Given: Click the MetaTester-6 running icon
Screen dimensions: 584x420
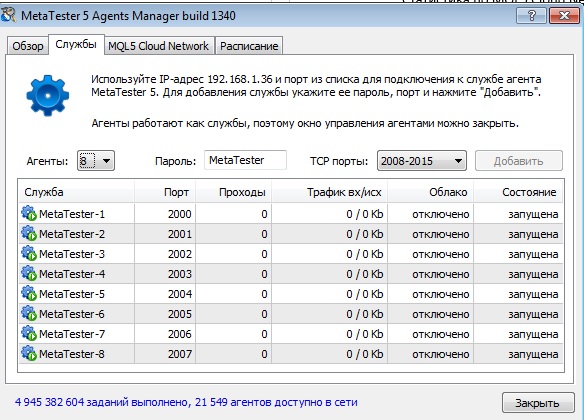Looking at the screenshot, I should (29, 314).
